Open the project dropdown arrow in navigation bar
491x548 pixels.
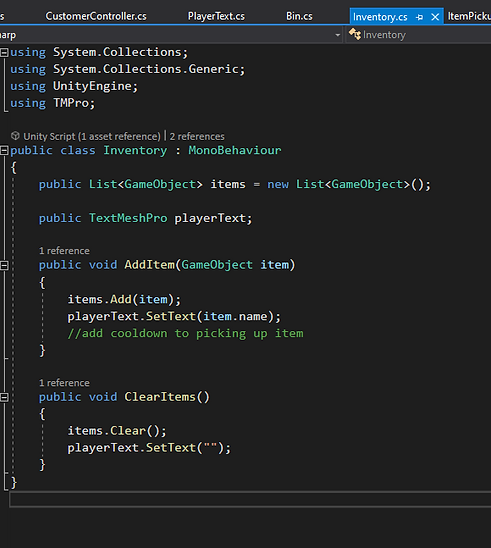click(338, 35)
